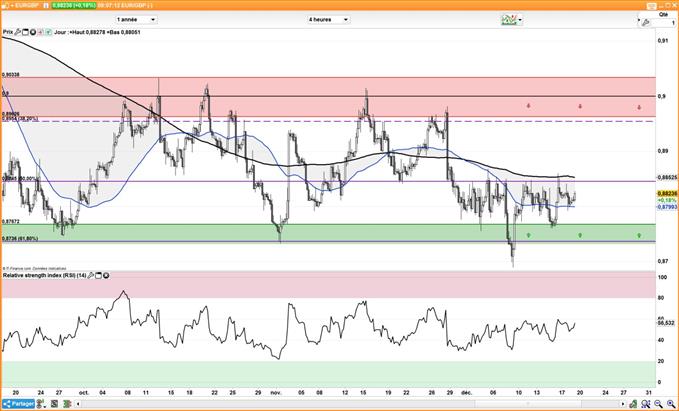Click the round black icon beside Prix
679x411 pixels.
(33, 32)
